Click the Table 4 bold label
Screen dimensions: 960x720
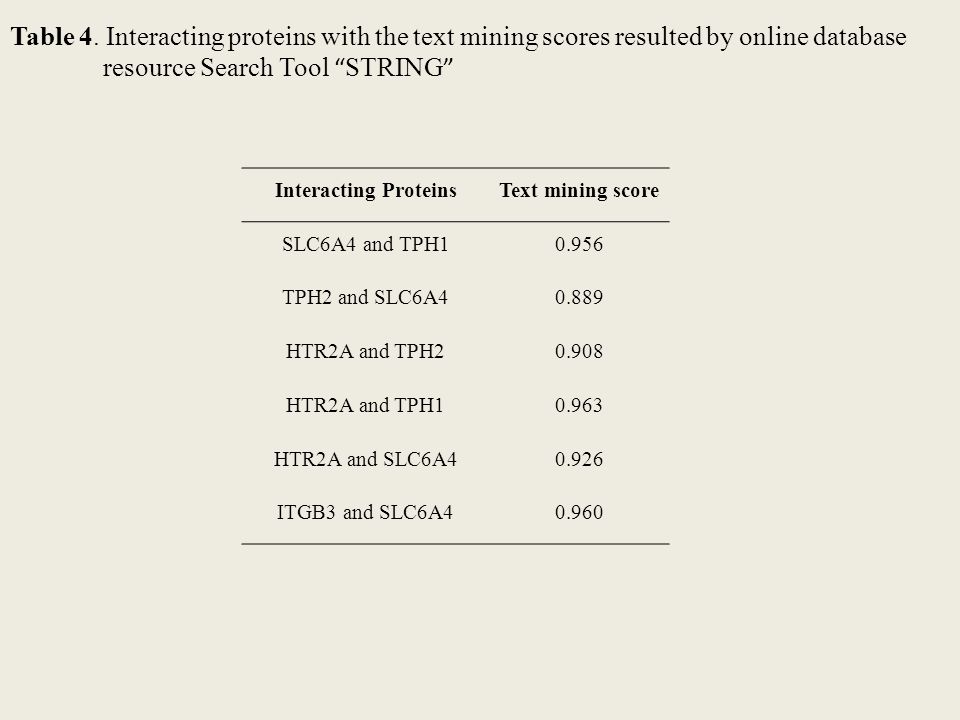(x=51, y=37)
